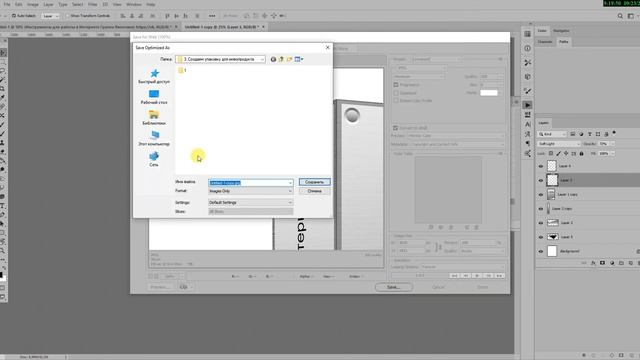Open Network (Сеть) location in save dialog
Screen dimensions: 640x360
(x=154, y=159)
